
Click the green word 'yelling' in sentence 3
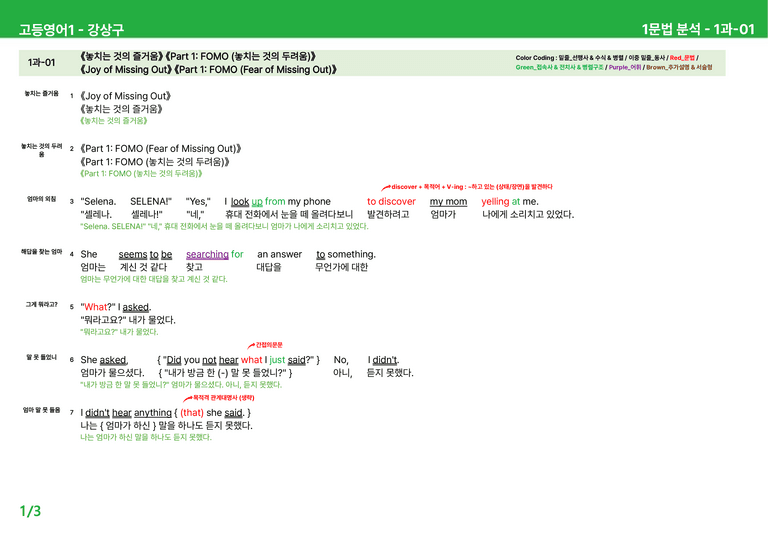pos(495,201)
